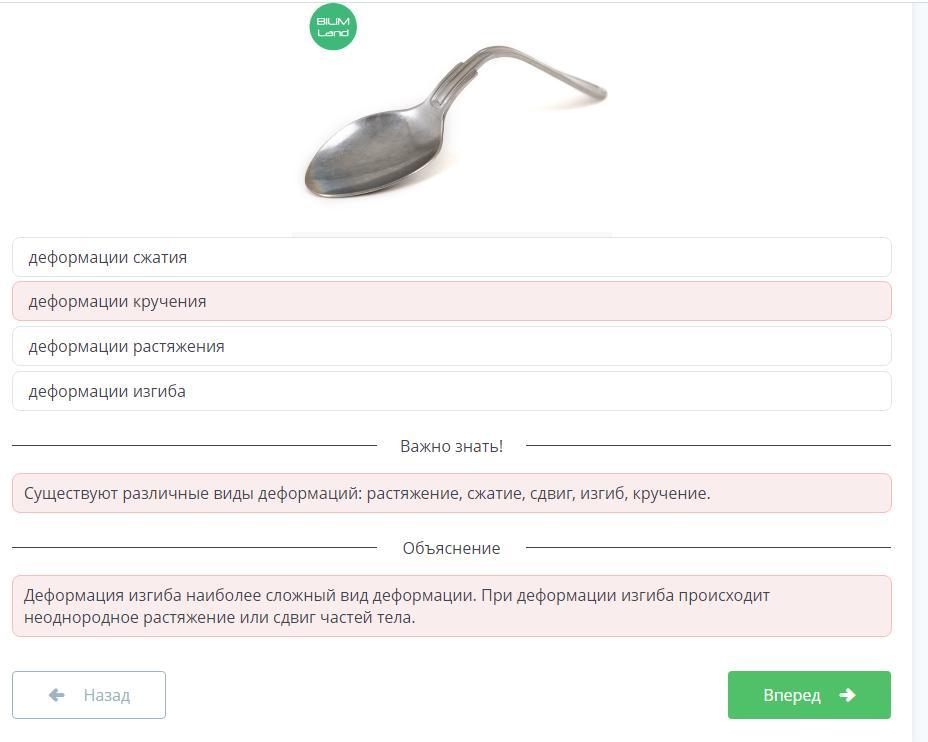Image resolution: width=928 pixels, height=742 pixels.
Task: Click the word "Назад" label text
Action: pyautogui.click(x=106, y=695)
